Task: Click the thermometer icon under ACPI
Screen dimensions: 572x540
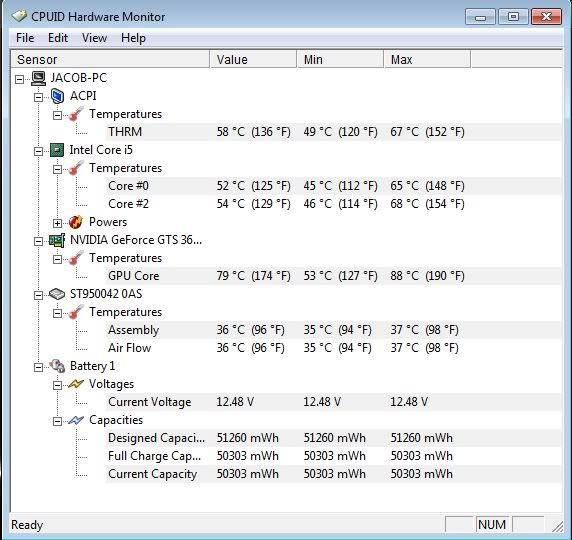Action: 76,114
